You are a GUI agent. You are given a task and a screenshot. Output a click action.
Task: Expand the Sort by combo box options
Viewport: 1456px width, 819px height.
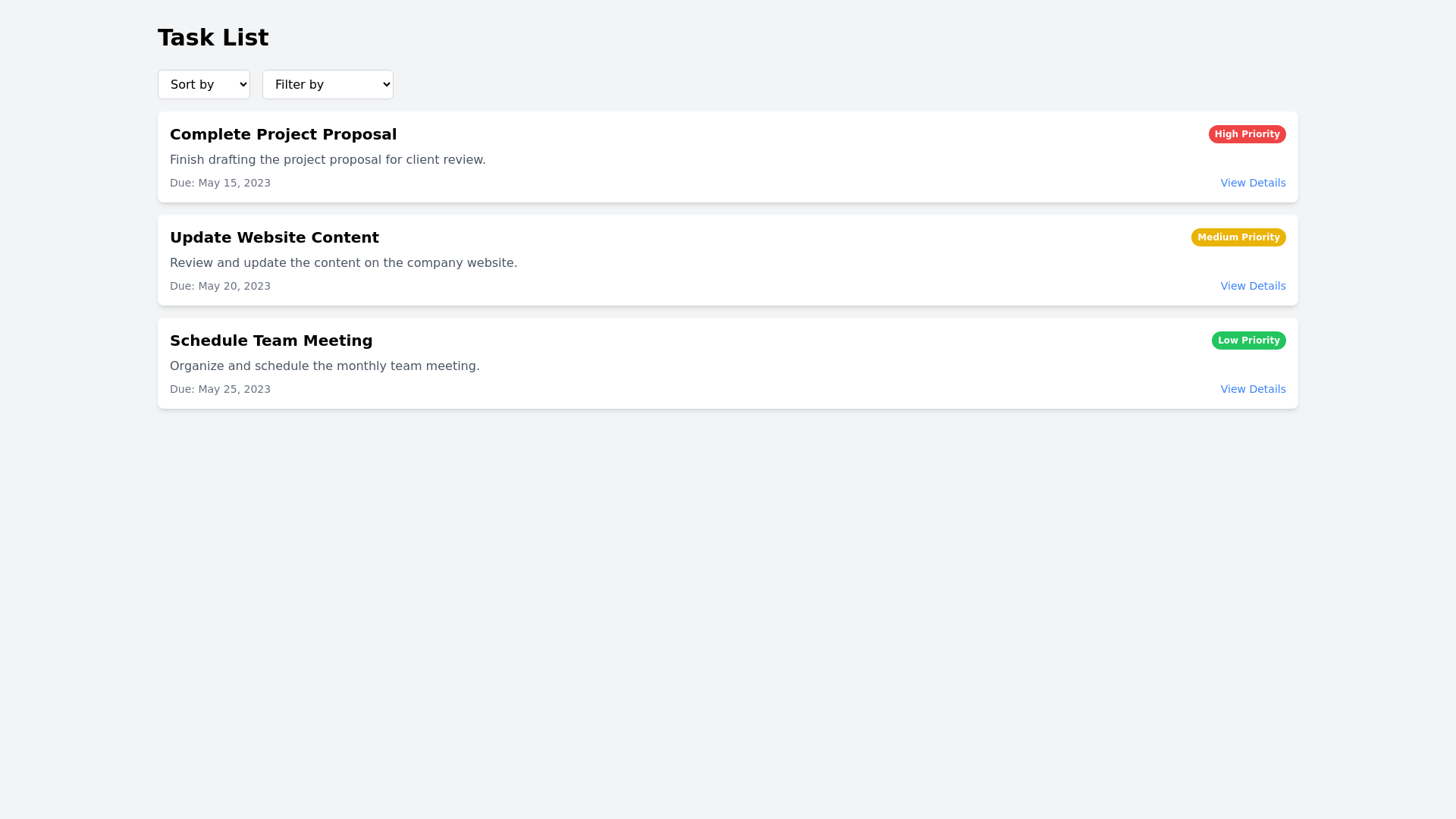tap(203, 84)
